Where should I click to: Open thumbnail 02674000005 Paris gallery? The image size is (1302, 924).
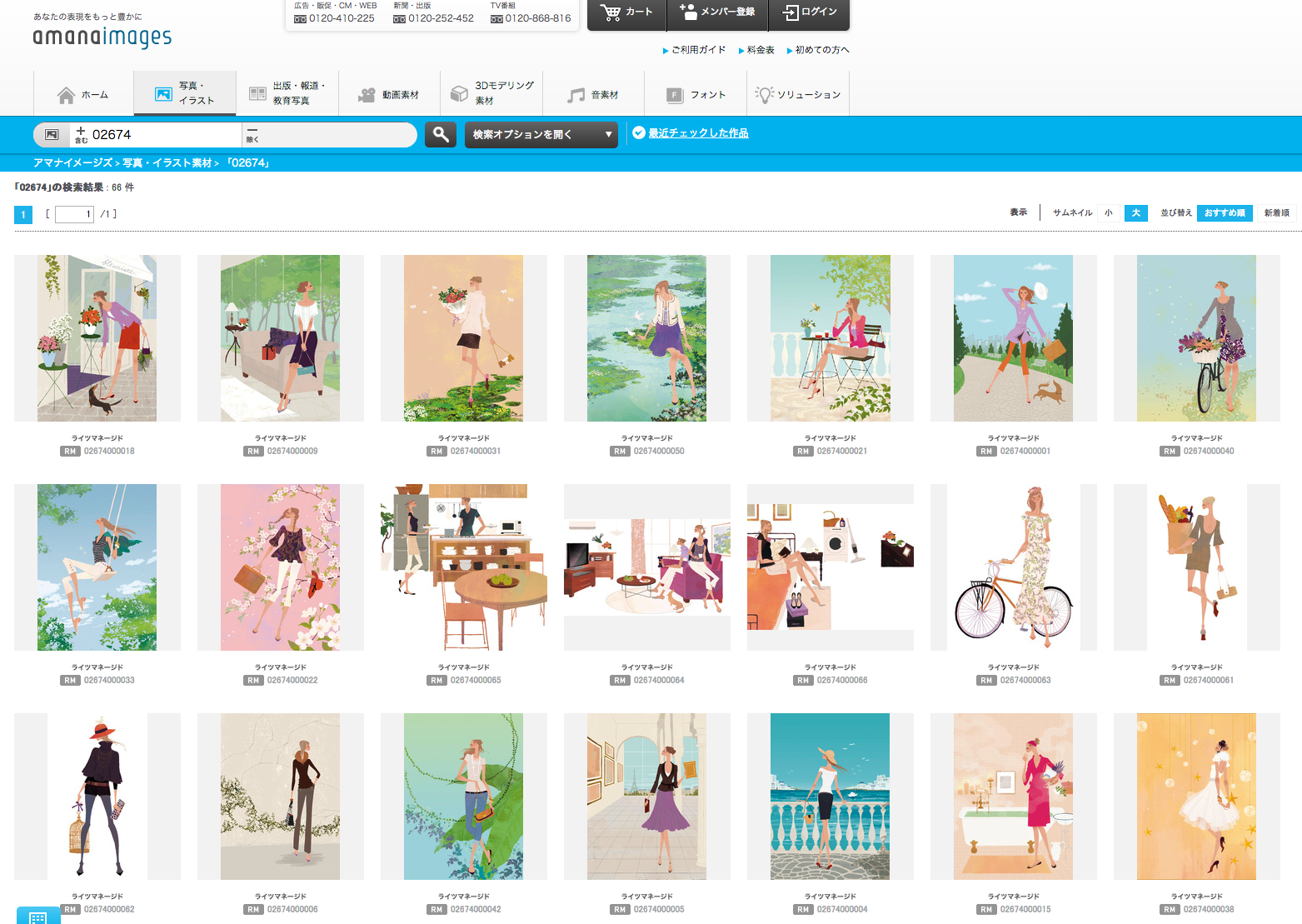click(x=647, y=797)
